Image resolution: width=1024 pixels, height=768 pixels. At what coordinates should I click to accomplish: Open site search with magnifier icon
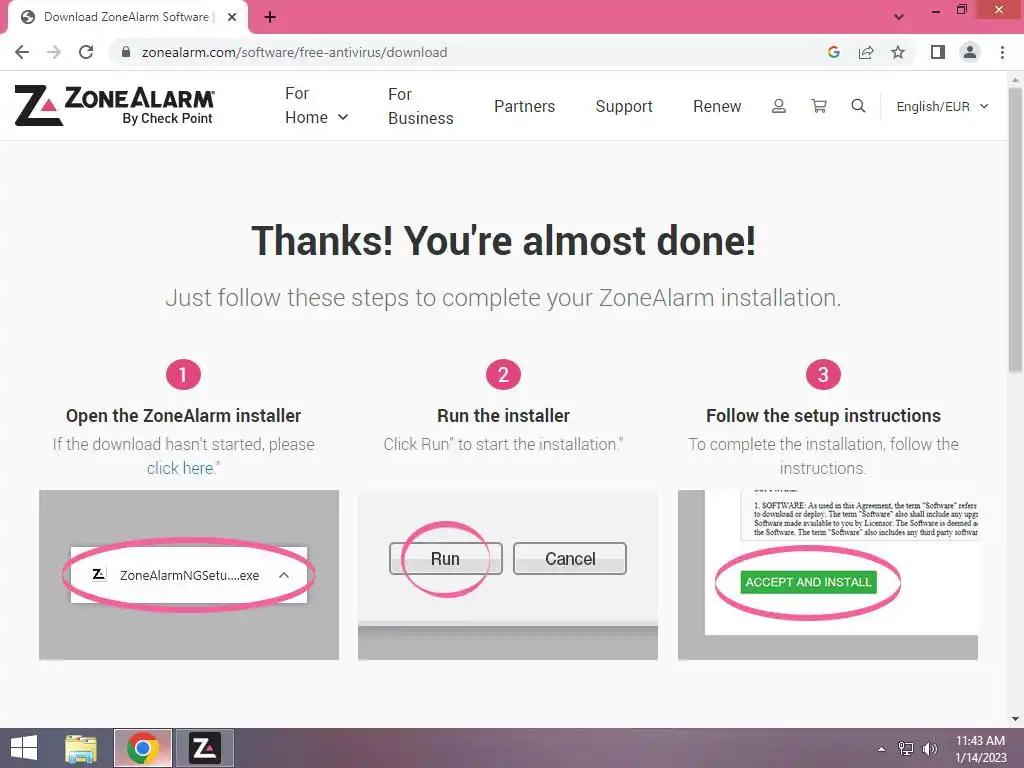[x=858, y=106]
